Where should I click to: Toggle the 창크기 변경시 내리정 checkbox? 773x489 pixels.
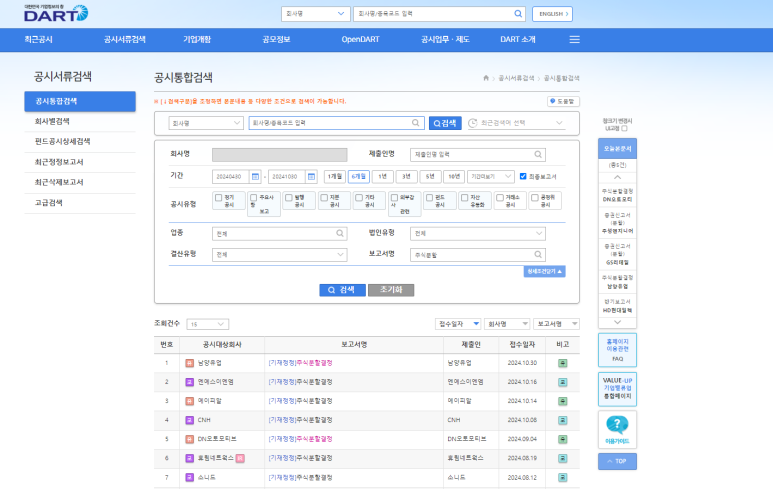click(624, 128)
